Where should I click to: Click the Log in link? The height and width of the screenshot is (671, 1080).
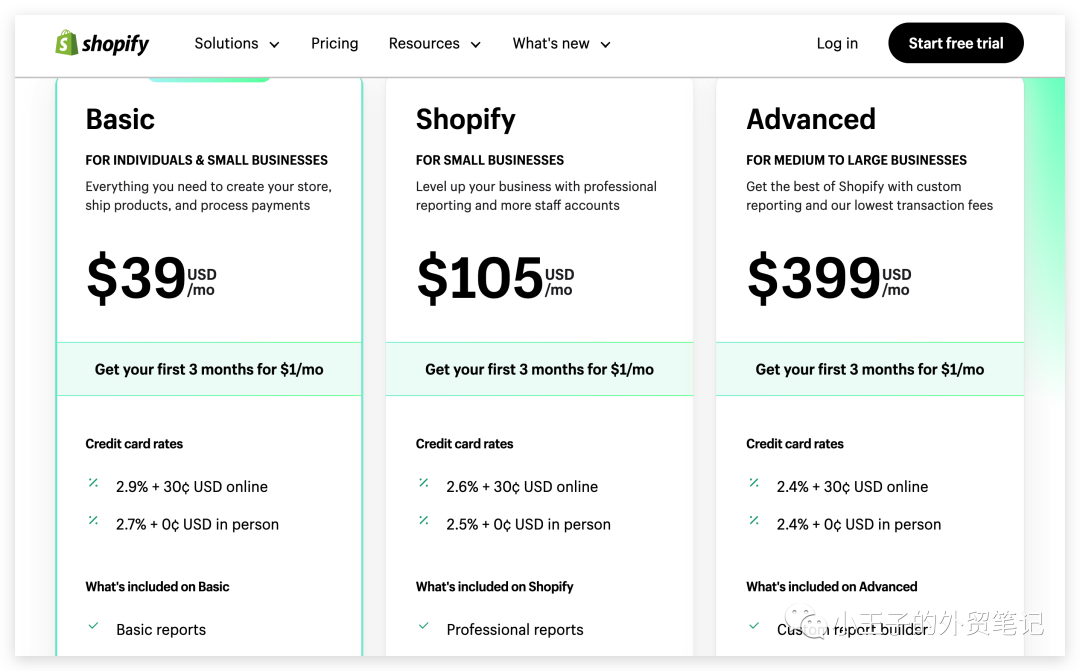point(837,44)
